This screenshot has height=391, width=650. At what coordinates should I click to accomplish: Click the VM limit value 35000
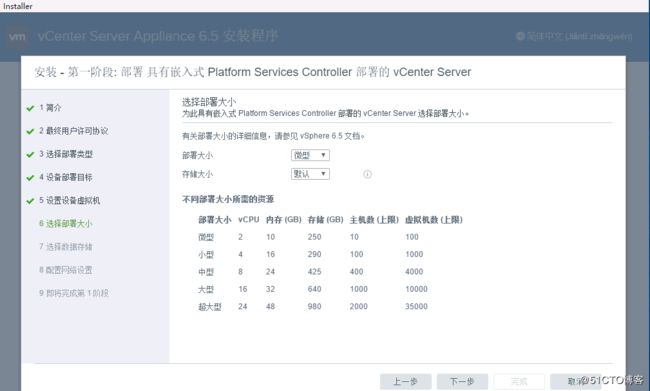tap(416, 307)
